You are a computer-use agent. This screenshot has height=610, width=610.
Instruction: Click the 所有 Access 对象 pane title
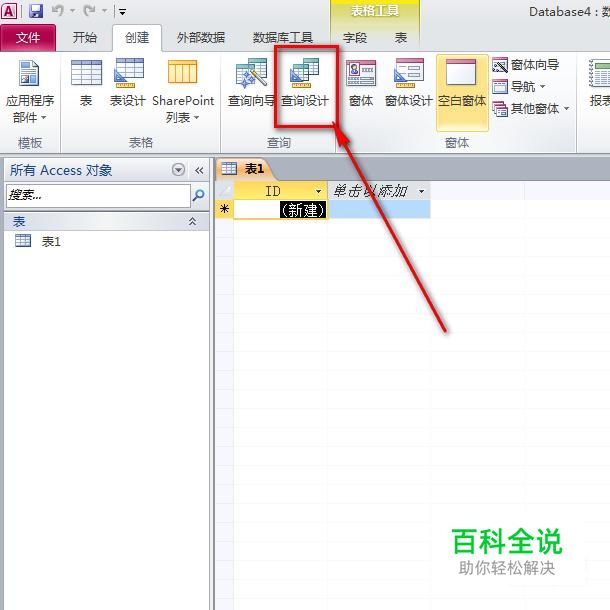click(x=61, y=170)
